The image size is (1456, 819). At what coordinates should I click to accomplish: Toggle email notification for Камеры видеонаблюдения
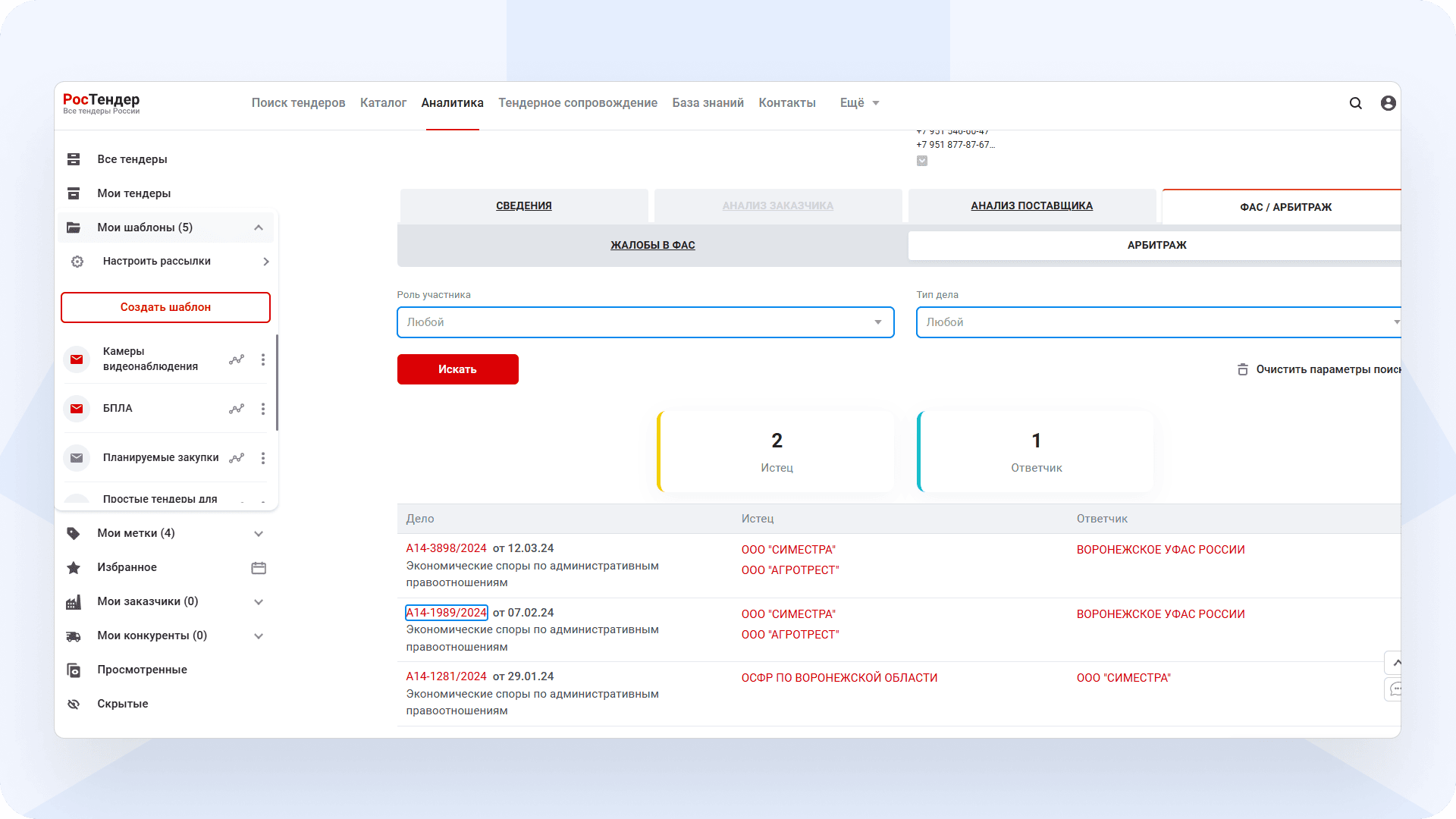(x=77, y=359)
